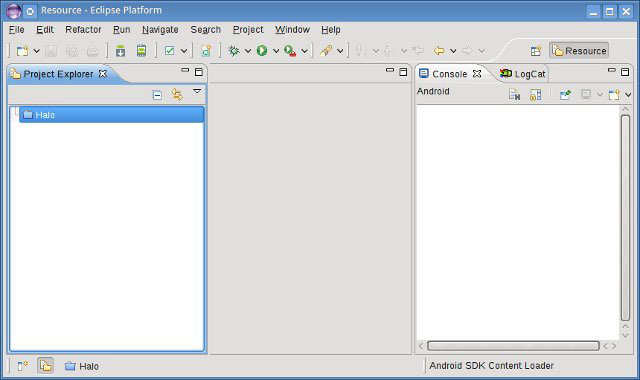Click the Back navigation yellow arrow

439,51
